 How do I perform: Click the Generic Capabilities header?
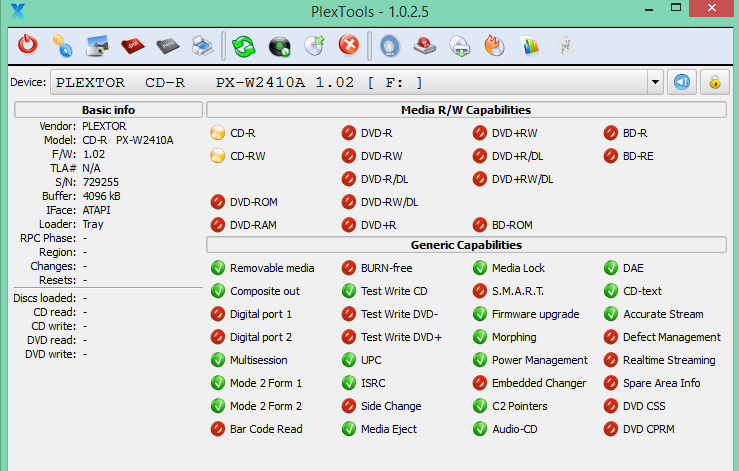(466, 245)
